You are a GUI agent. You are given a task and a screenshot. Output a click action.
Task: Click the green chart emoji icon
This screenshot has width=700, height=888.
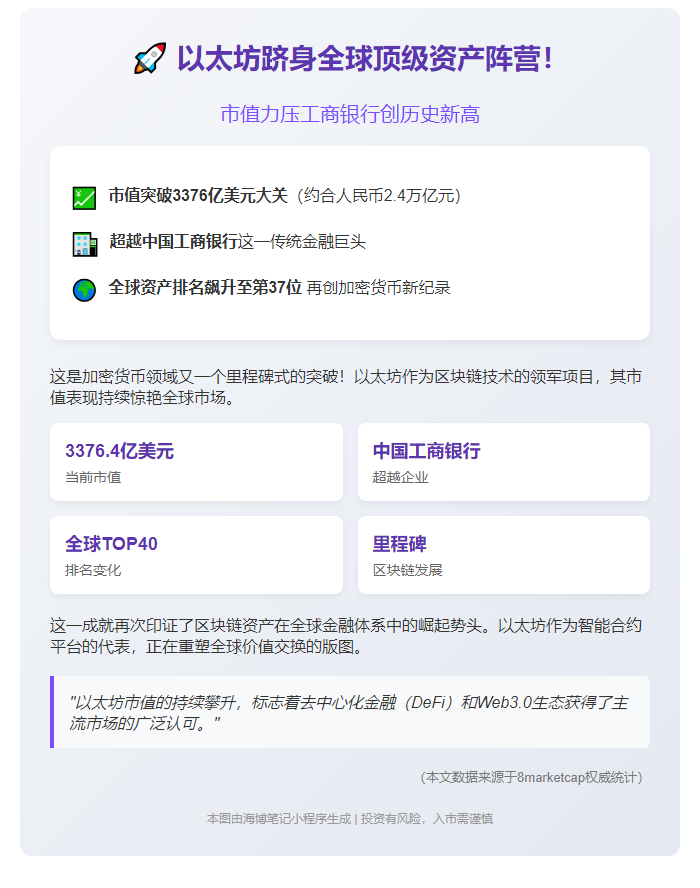click(x=84, y=198)
